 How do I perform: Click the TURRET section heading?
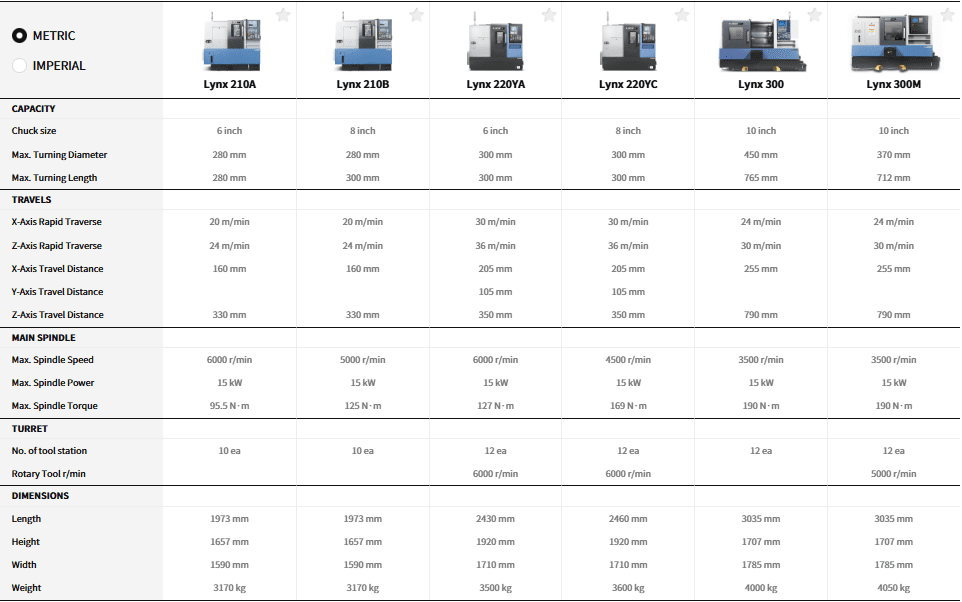[30, 429]
